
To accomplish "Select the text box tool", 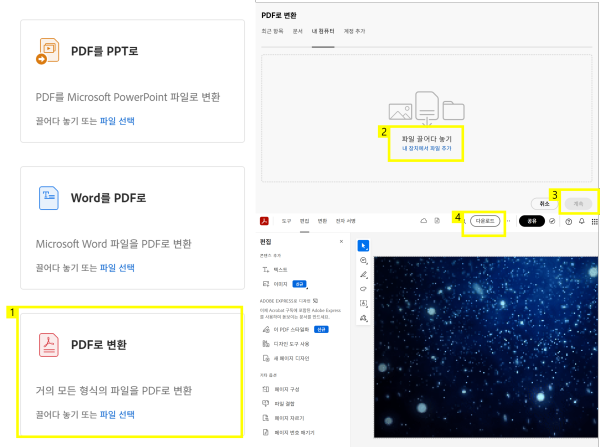I will click(x=363, y=303).
